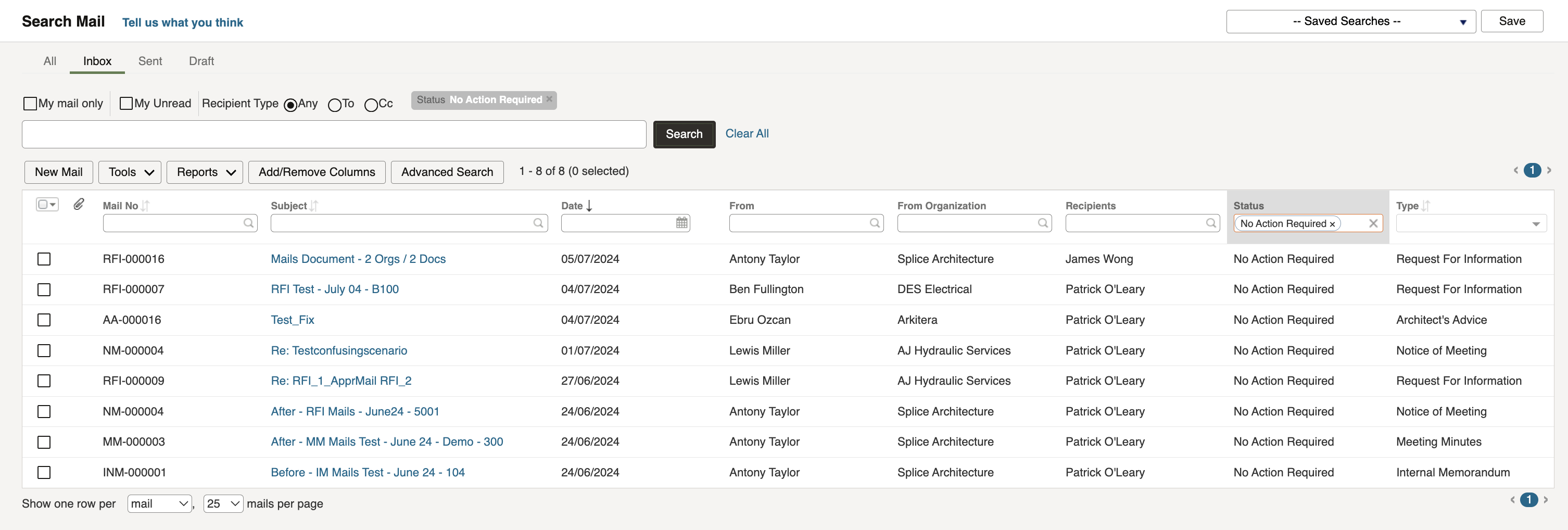Check the row for RFI-000016
The width and height of the screenshot is (1568, 530).
pyautogui.click(x=44, y=259)
